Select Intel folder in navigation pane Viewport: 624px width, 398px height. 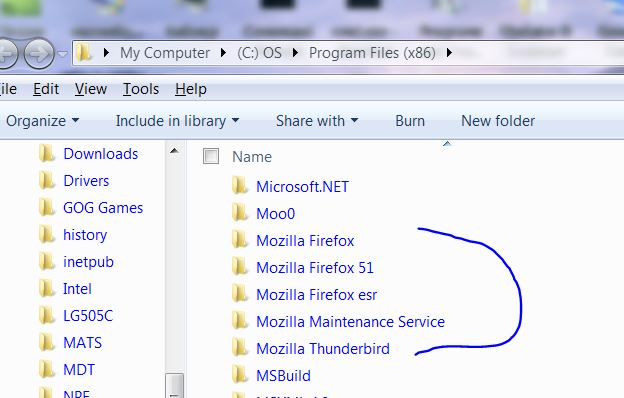(77, 289)
